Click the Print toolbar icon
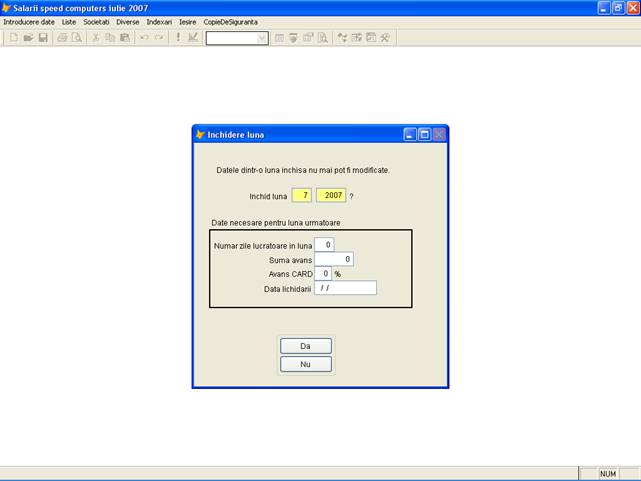 (x=62, y=38)
